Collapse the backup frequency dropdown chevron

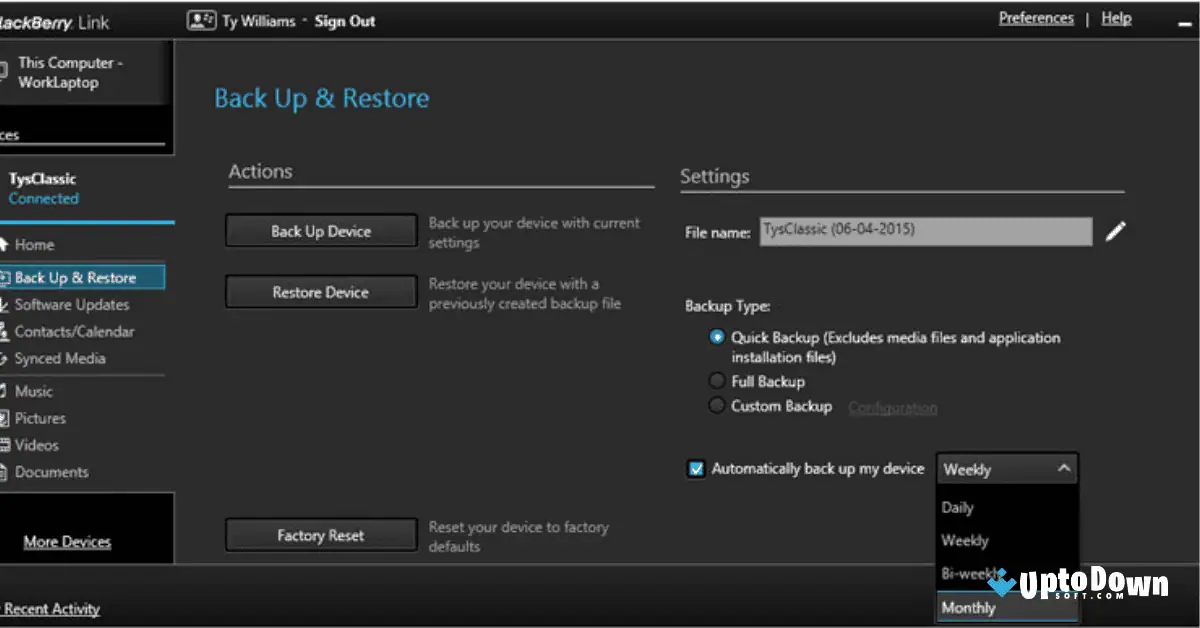pyautogui.click(x=1066, y=467)
